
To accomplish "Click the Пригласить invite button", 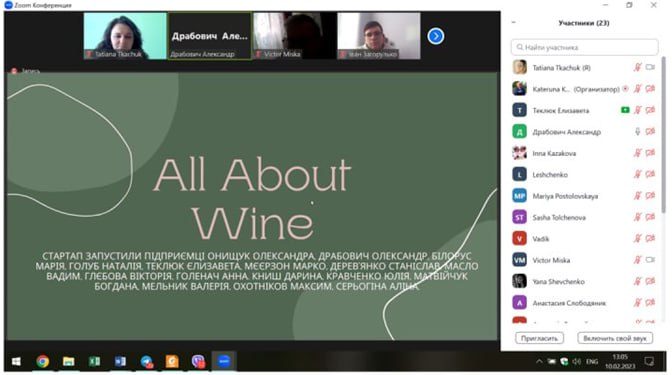I will coord(539,338).
